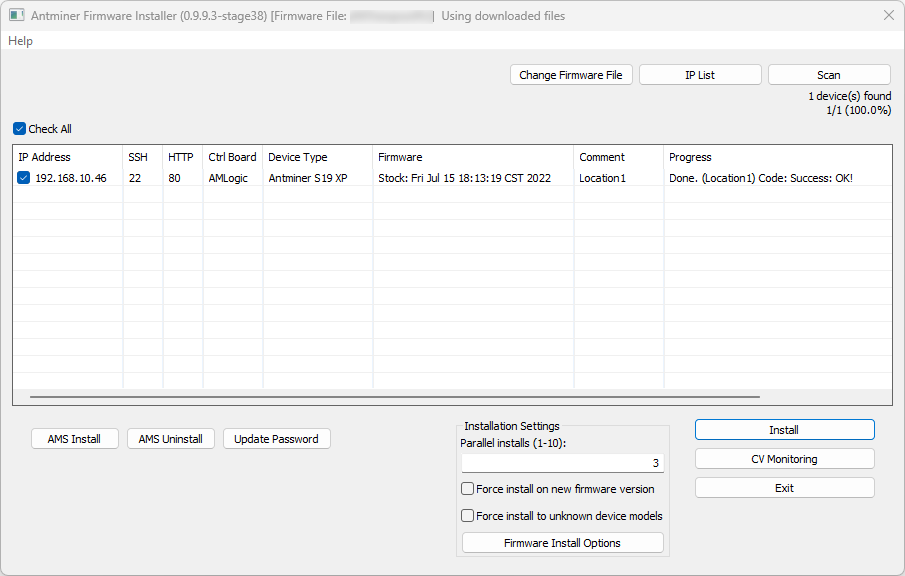This screenshot has width=905, height=576.
Task: Click the Ctrl Board column header
Action: tap(233, 157)
